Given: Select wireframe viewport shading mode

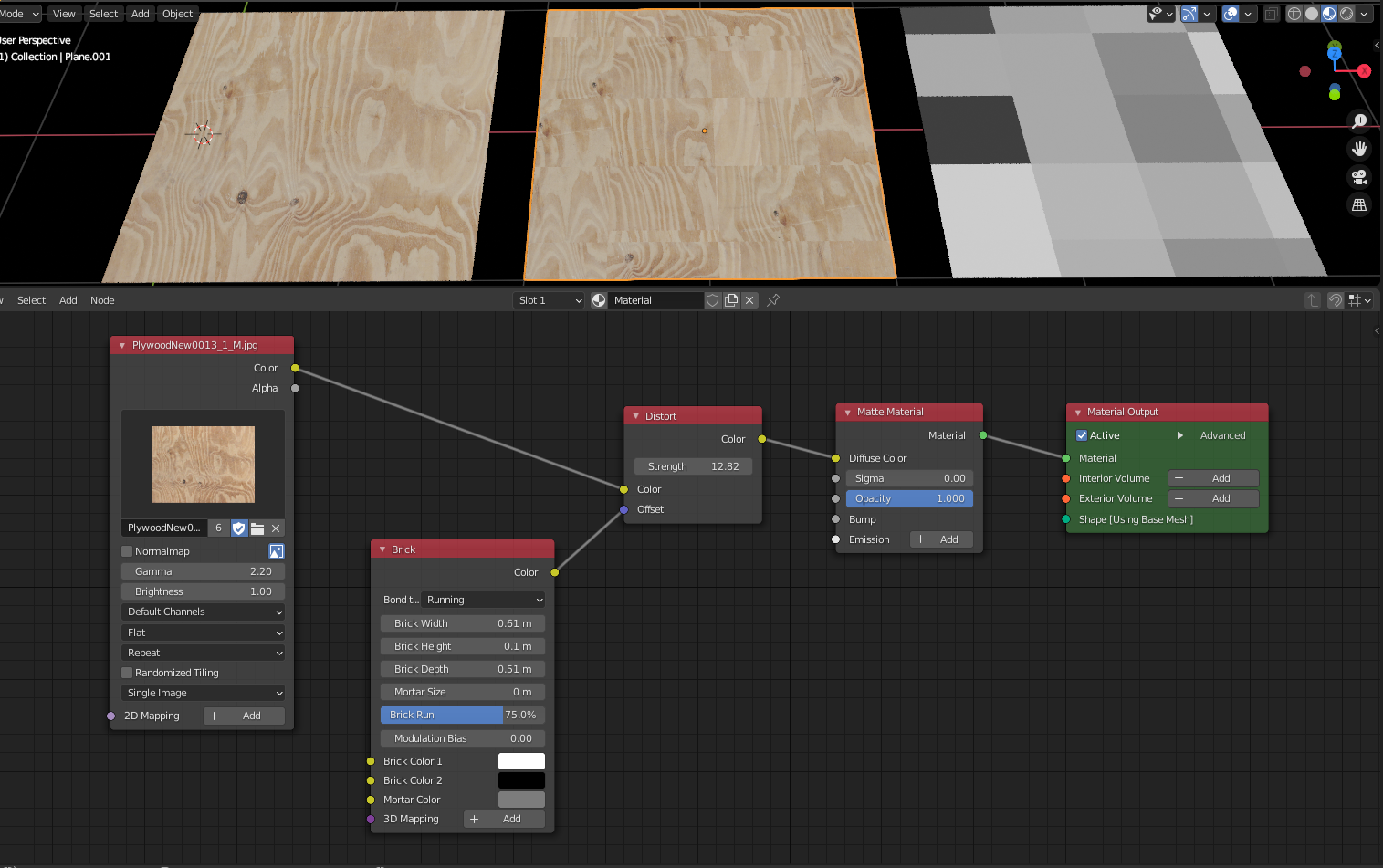Looking at the screenshot, I should pyautogui.click(x=1294, y=14).
